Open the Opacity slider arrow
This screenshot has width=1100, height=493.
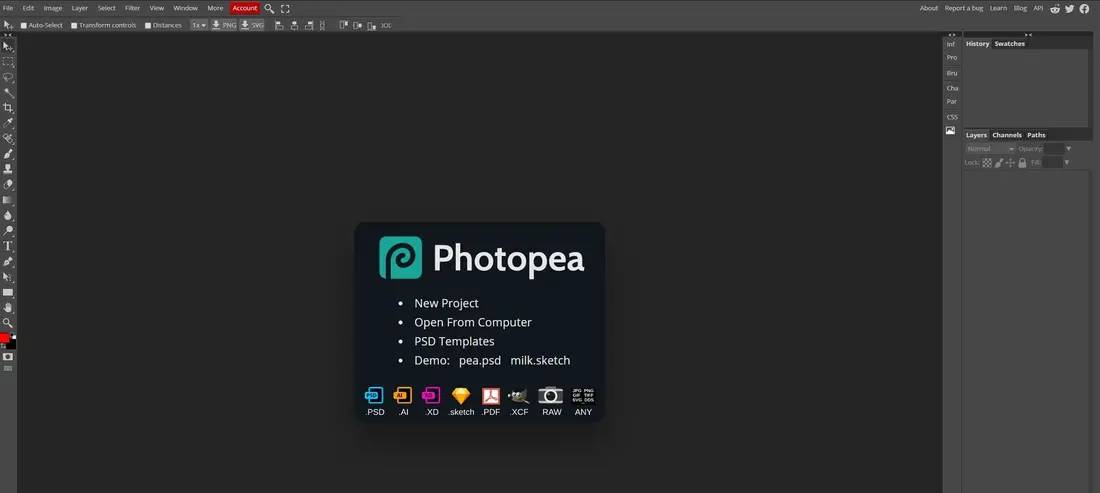pos(1068,149)
